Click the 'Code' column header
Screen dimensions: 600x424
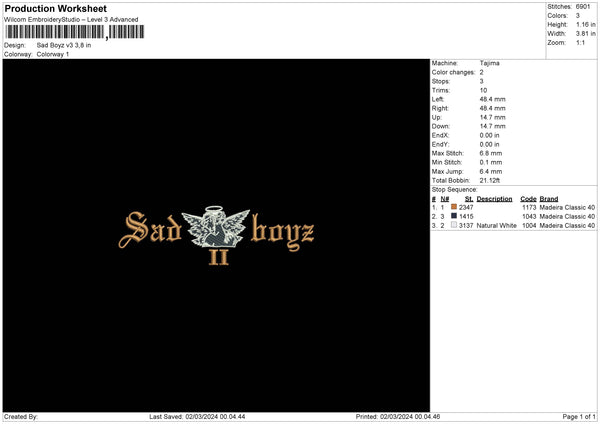coord(528,199)
